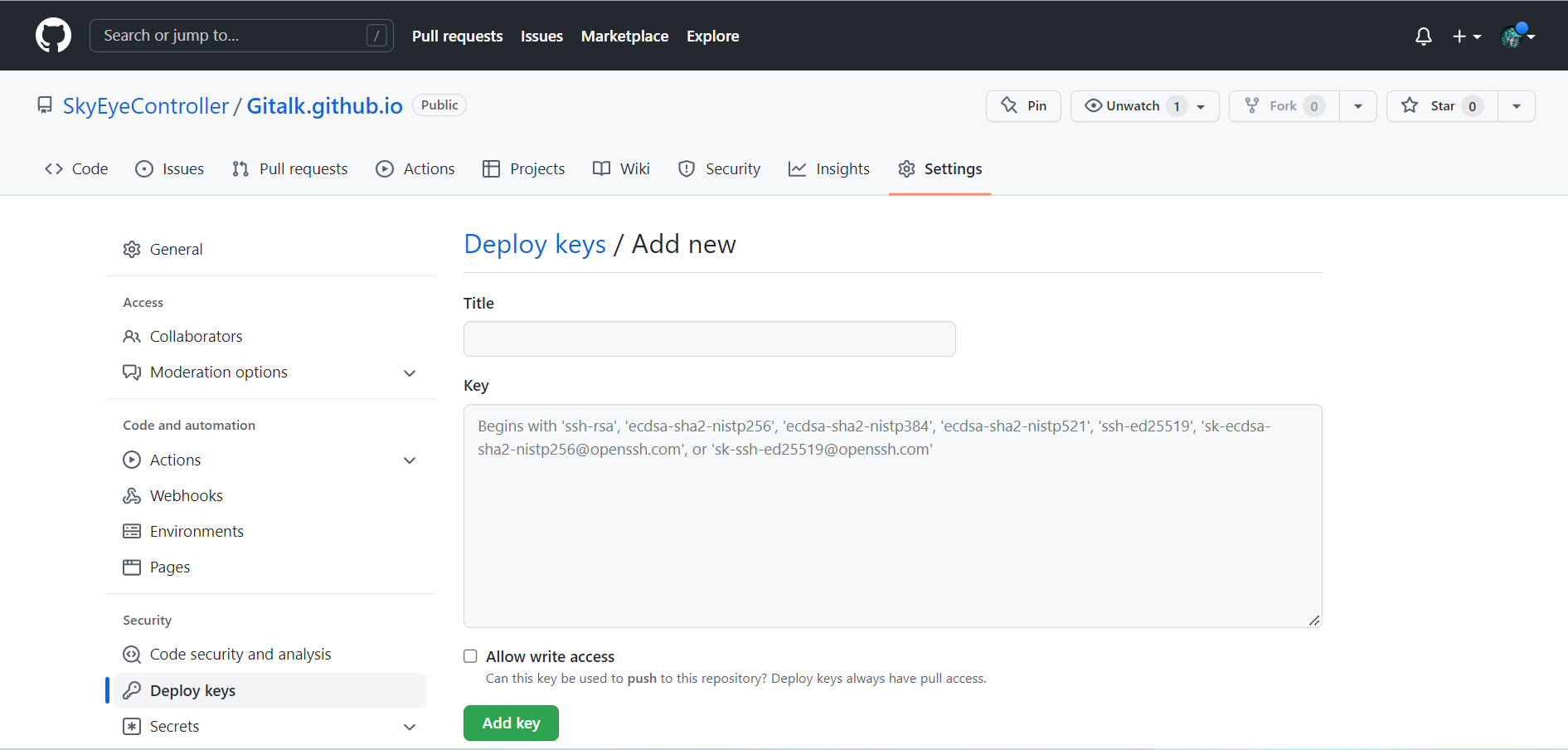Click the gear icon beside General
This screenshot has height=750, width=1568.
coord(132,250)
